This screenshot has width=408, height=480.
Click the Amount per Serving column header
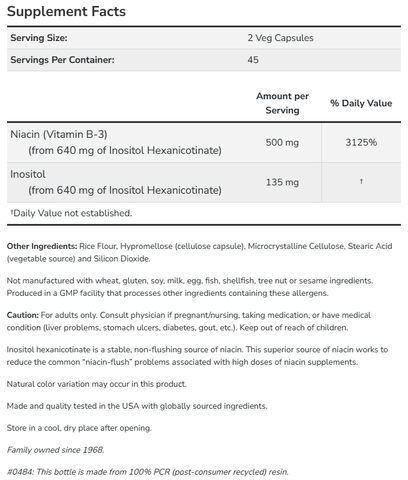pos(282,103)
